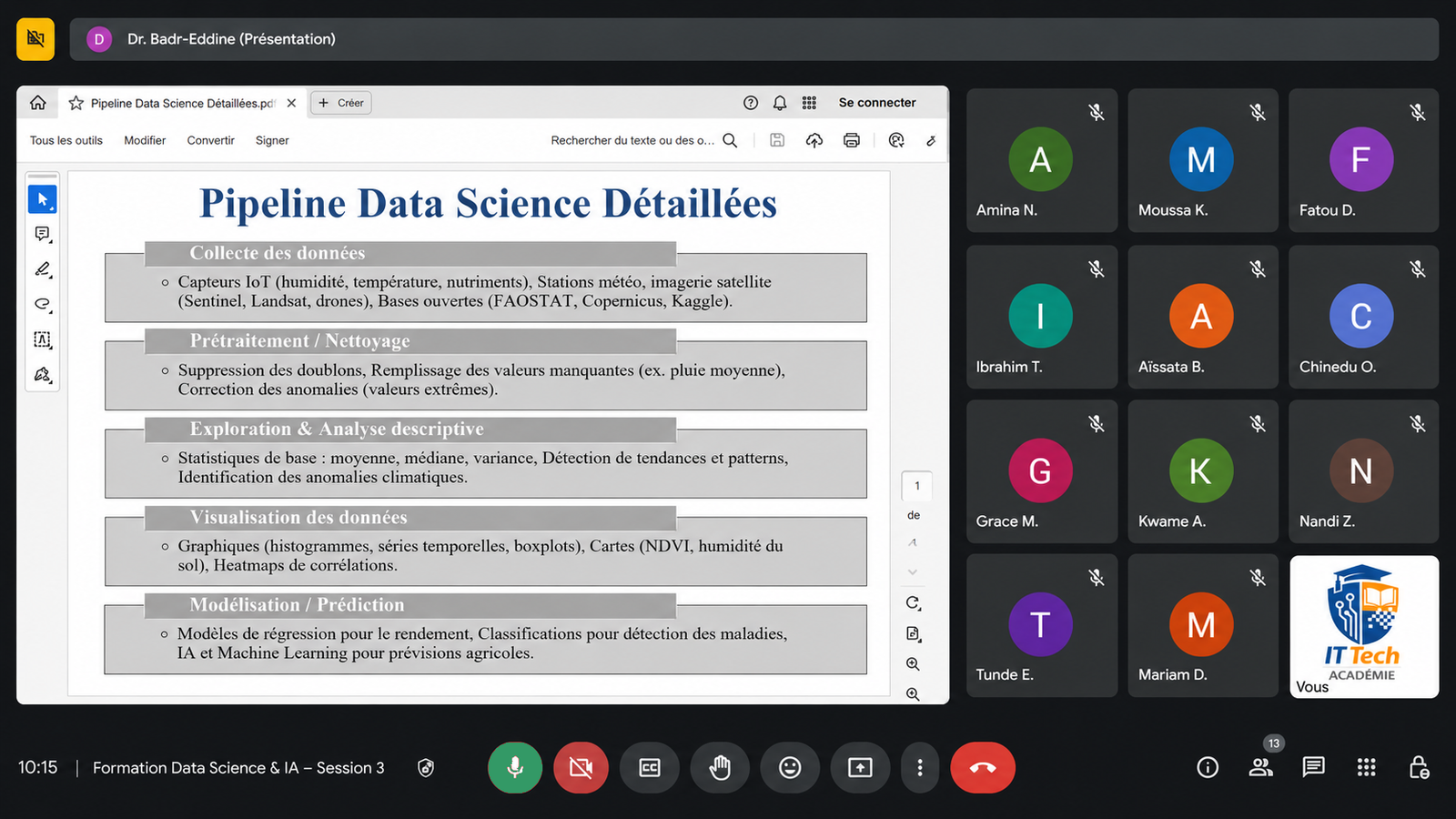Open notifications bell in PDF viewer
Screen dimensions: 1456x819
780,103
